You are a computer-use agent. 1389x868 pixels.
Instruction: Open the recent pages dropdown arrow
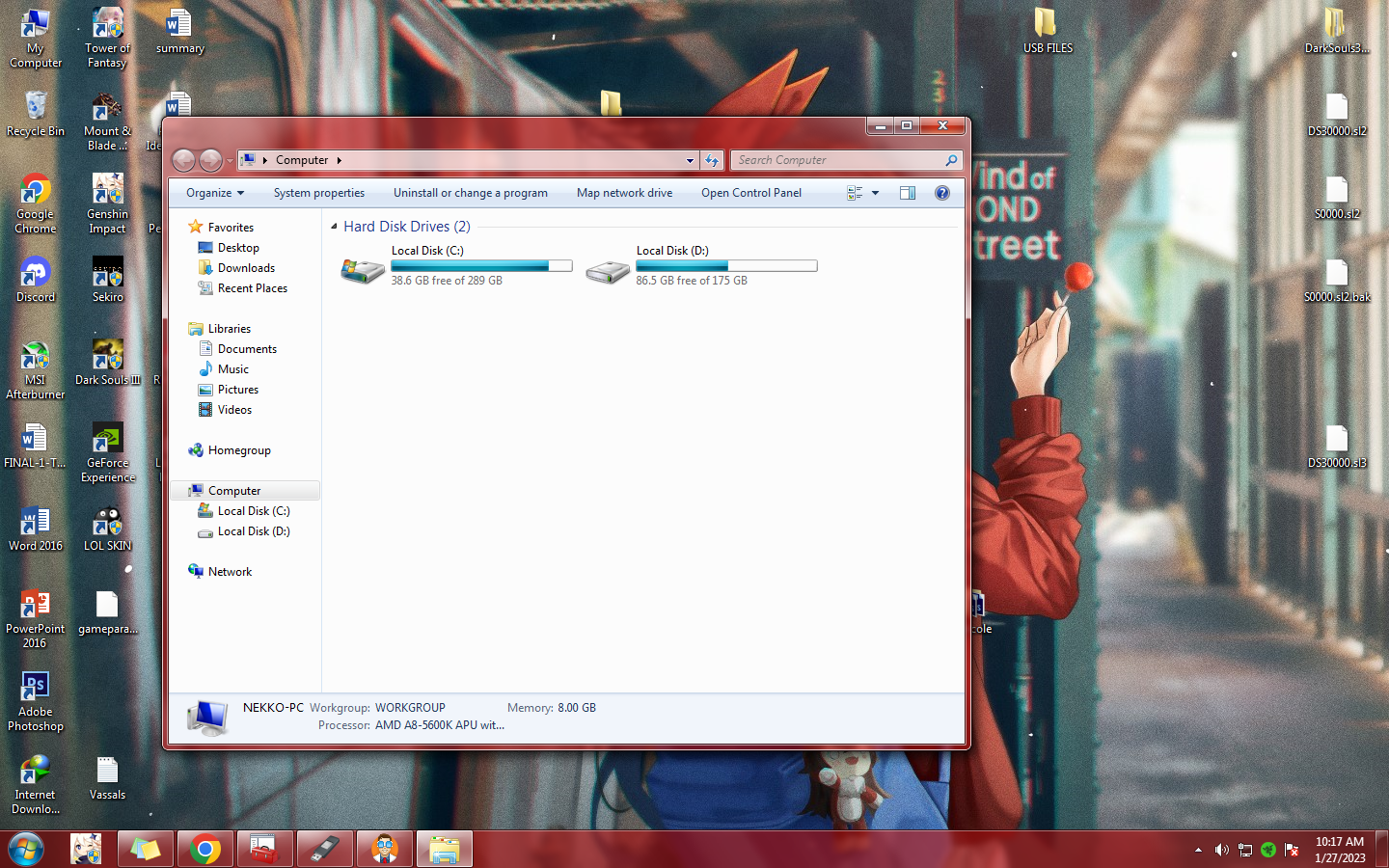pyautogui.click(x=230, y=161)
